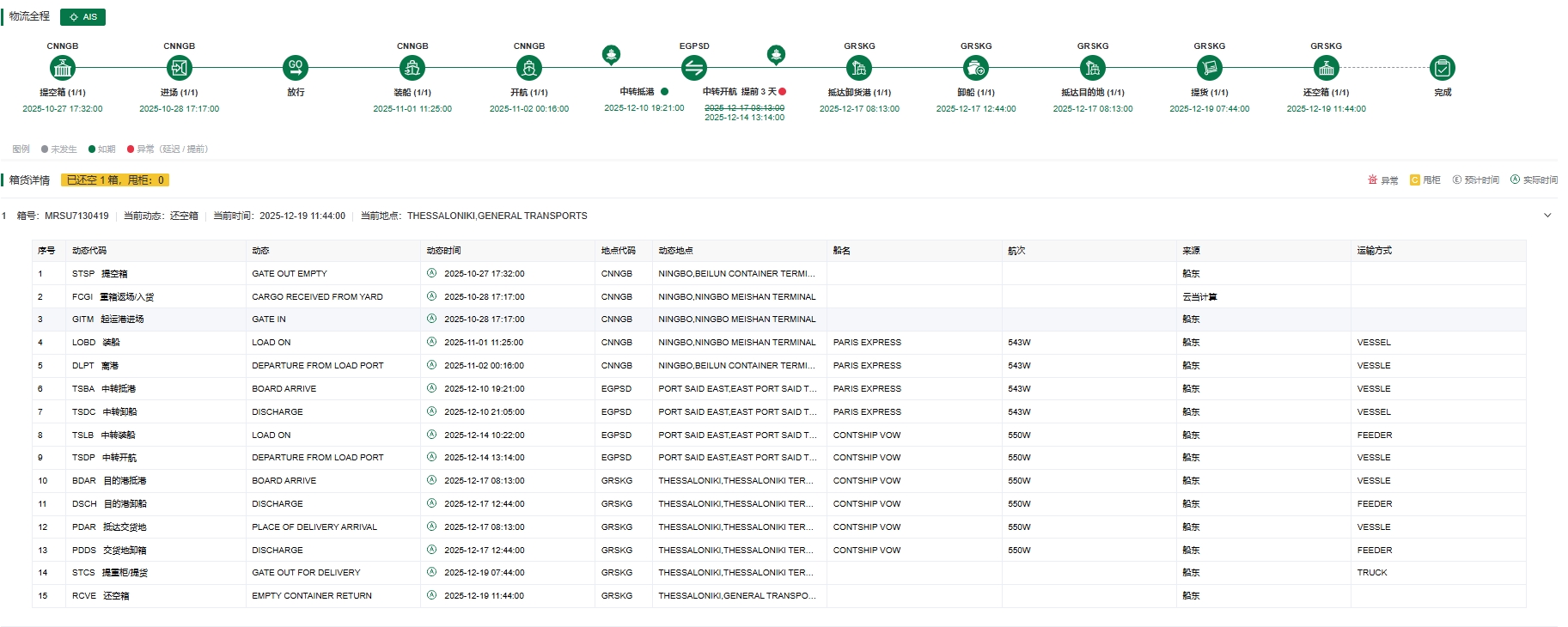Click the 当前地点 THESSALONIKI,GENERAL TRANSPORTS text
This screenshot has width=1568, height=627.
point(474,216)
